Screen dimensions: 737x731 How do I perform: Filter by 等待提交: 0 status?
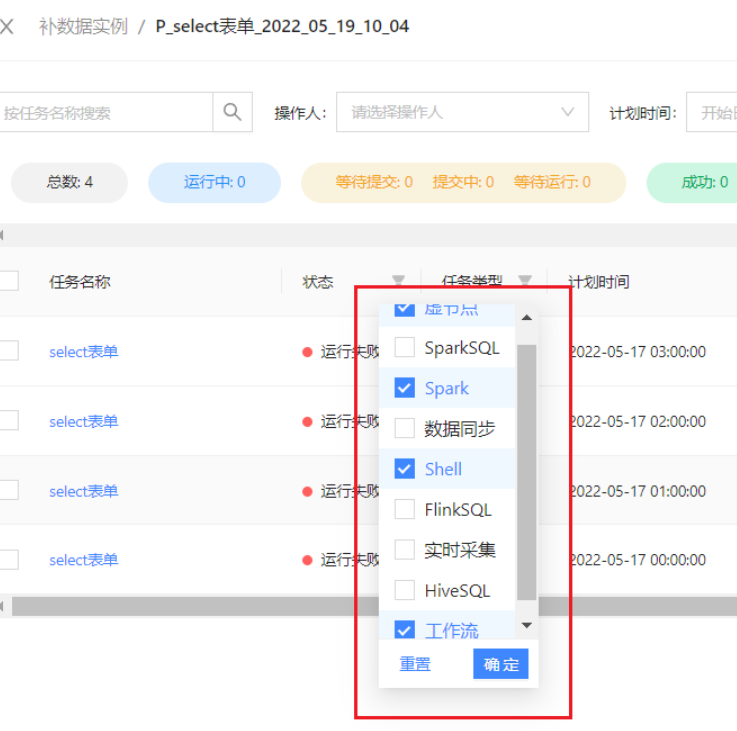[x=374, y=182]
